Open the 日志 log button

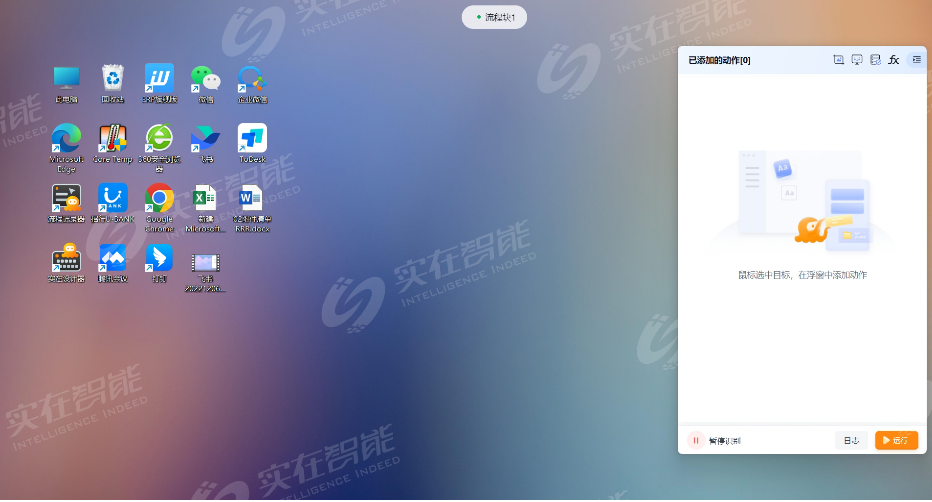(851, 440)
